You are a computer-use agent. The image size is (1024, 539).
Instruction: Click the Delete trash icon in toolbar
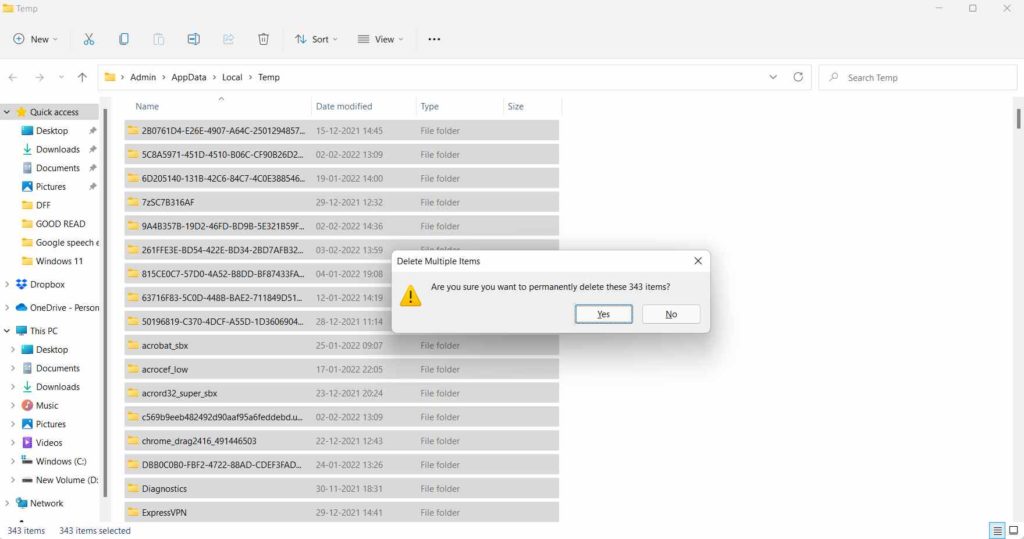click(x=263, y=39)
